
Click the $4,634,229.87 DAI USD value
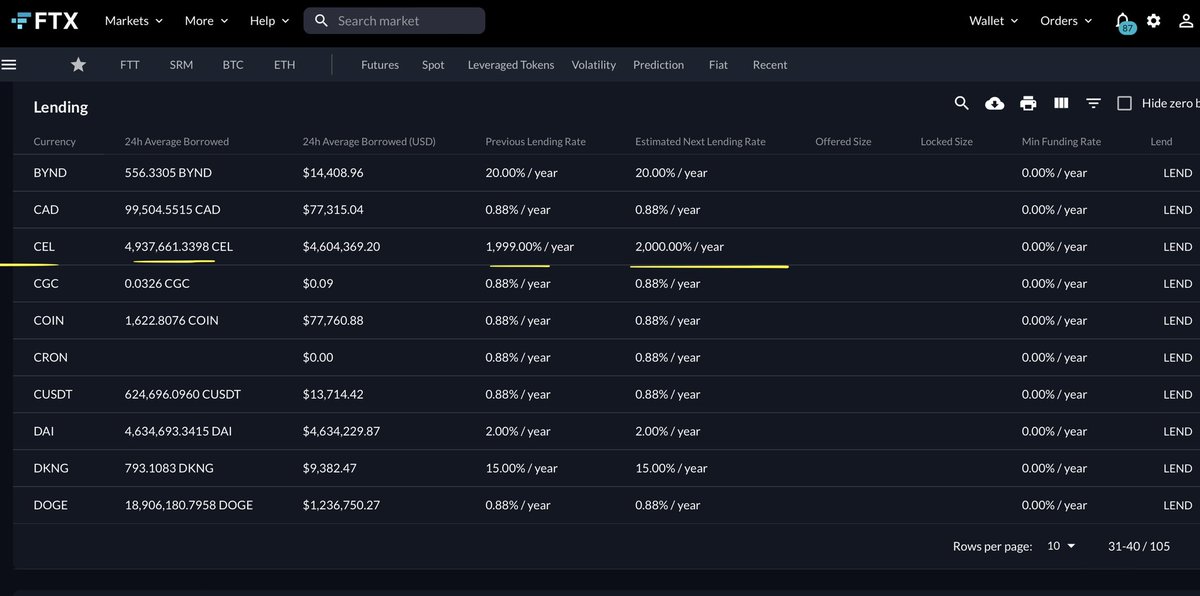(341, 432)
